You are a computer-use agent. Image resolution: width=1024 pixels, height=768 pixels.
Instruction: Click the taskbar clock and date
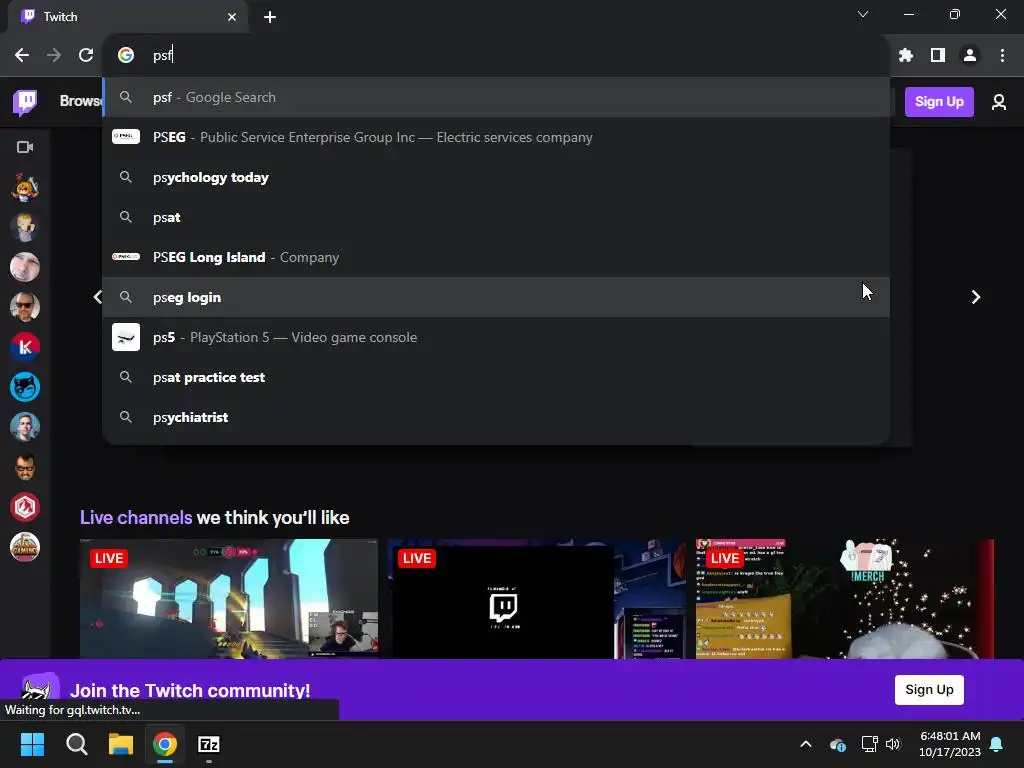[950, 744]
